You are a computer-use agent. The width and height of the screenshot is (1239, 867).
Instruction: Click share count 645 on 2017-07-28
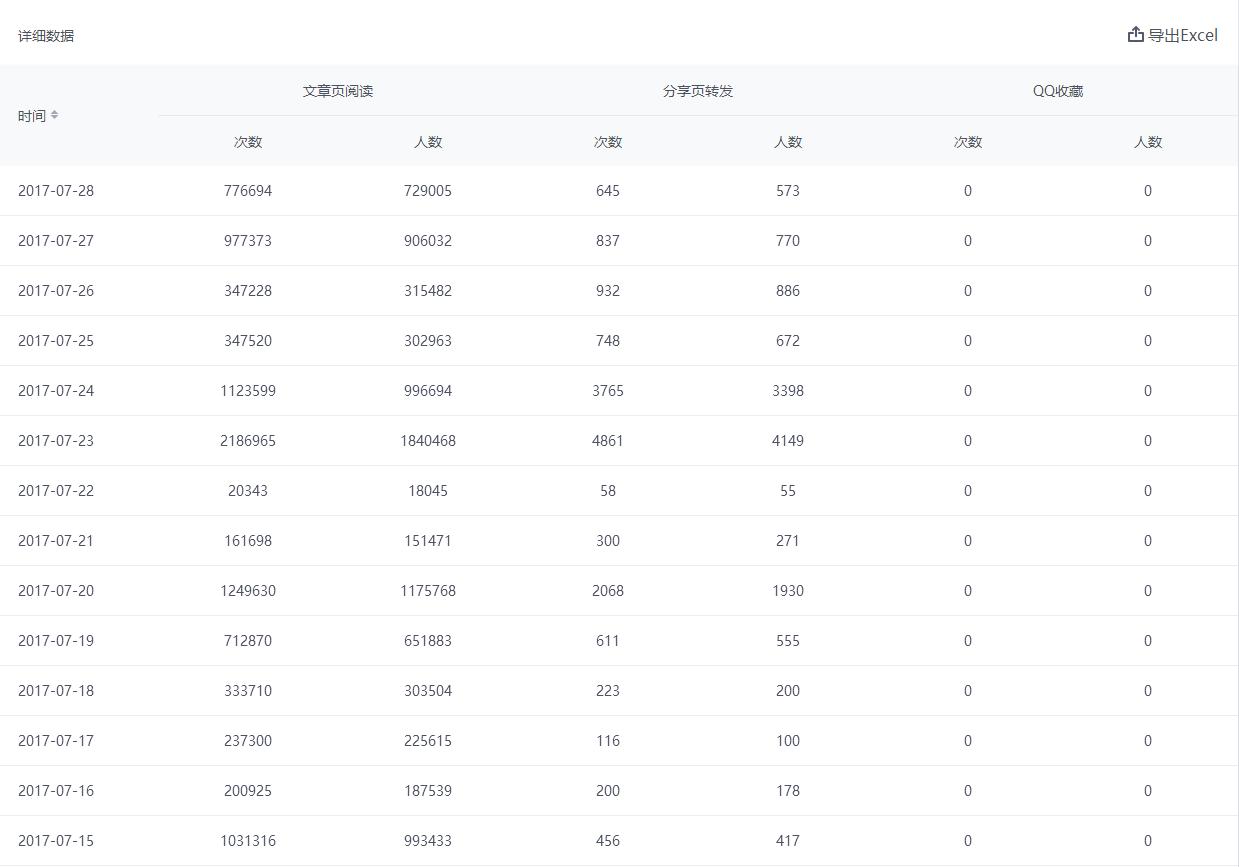click(x=608, y=191)
